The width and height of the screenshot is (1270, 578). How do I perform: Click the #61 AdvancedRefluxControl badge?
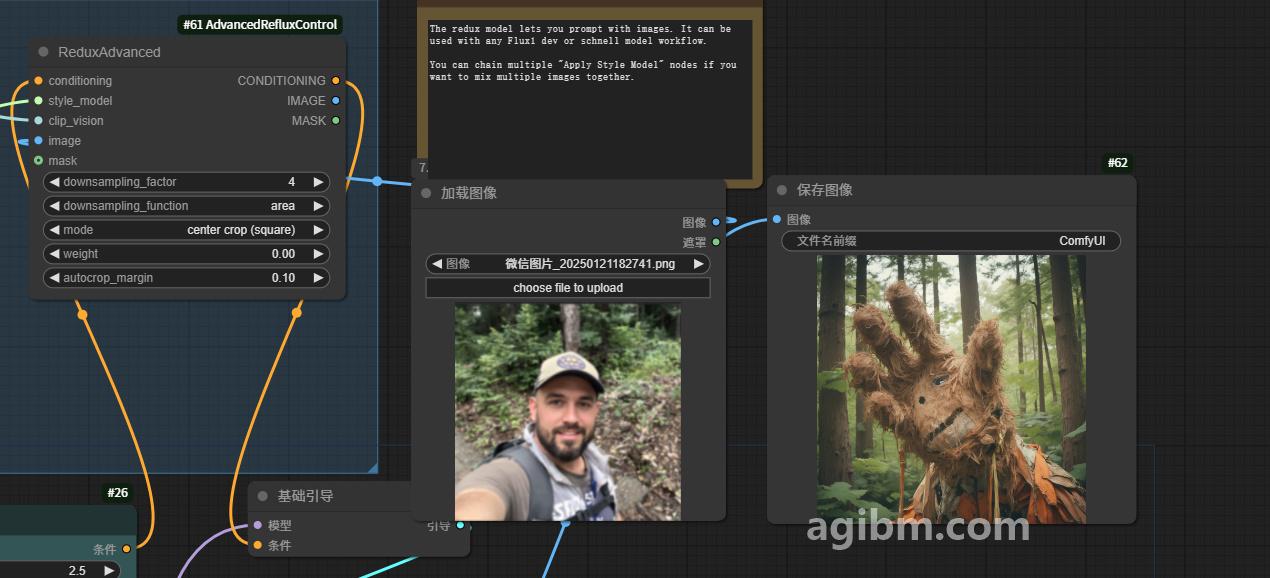point(260,24)
